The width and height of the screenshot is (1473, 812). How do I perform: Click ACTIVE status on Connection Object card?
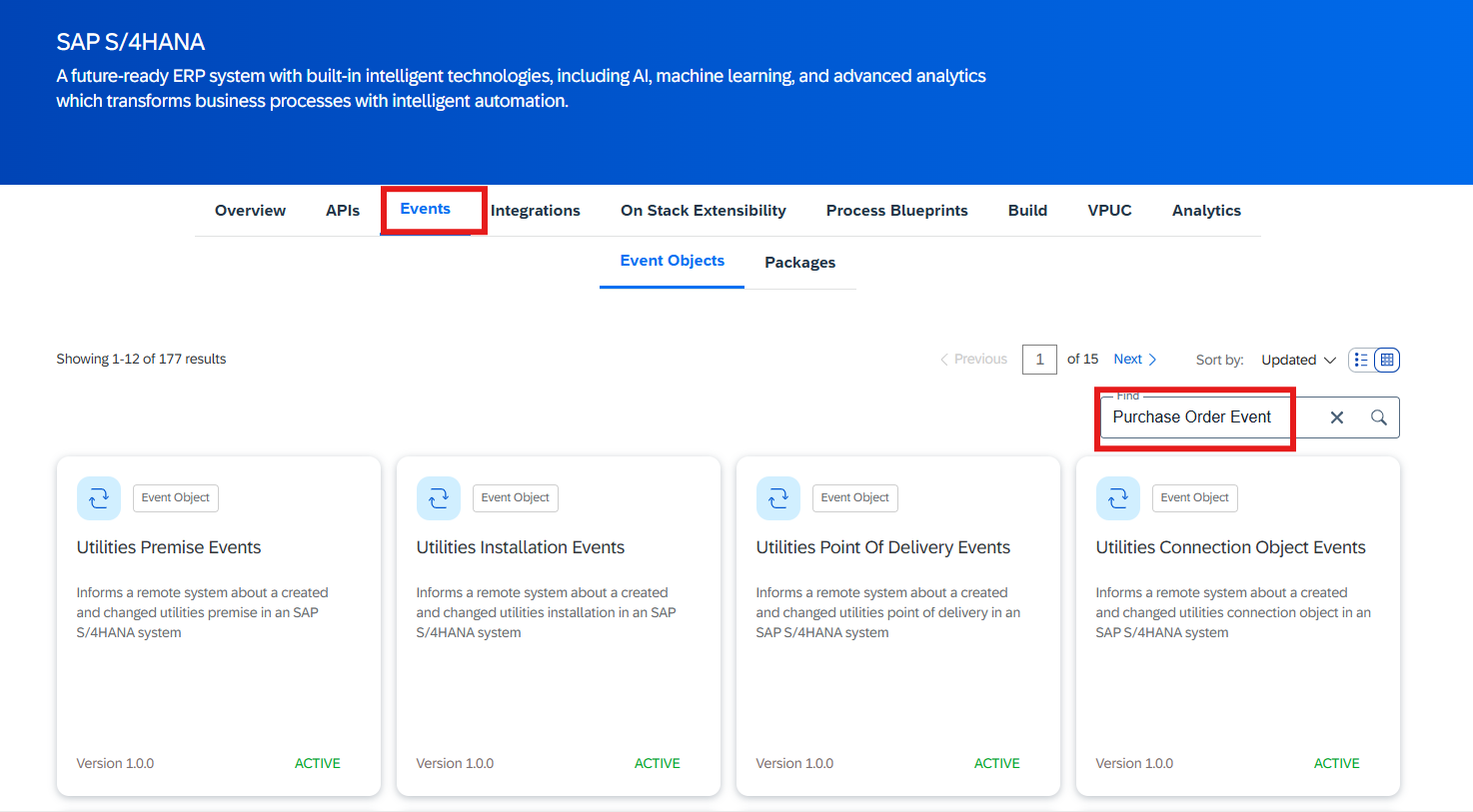coord(1337,763)
